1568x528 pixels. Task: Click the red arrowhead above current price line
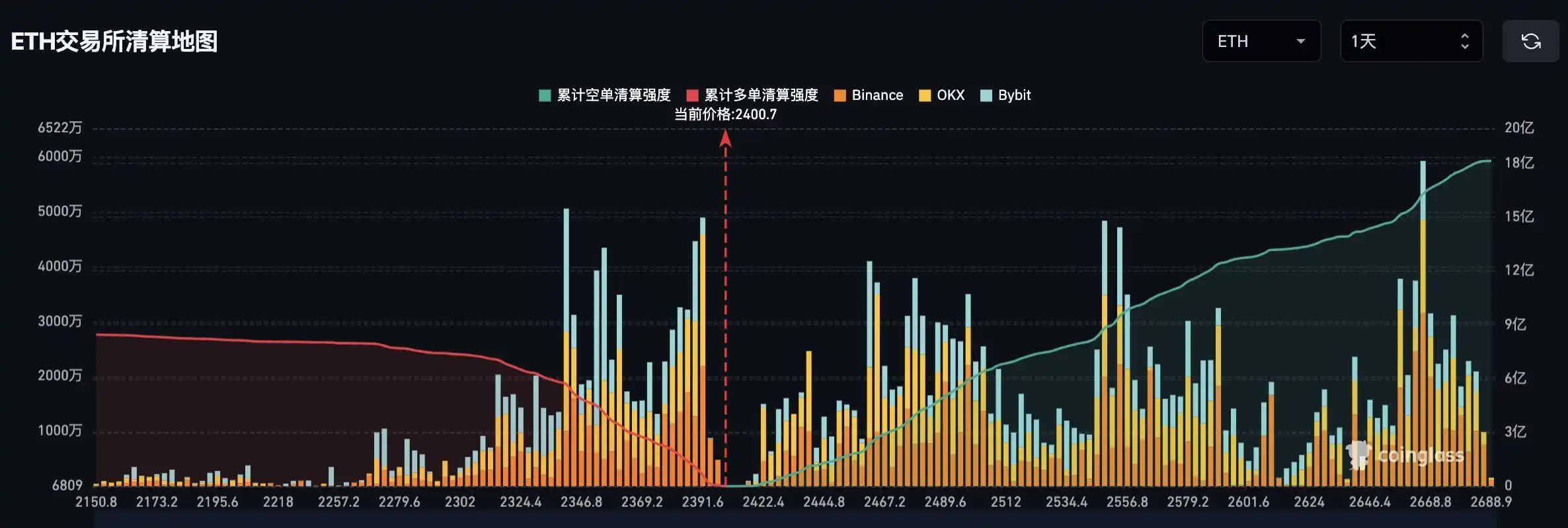click(x=725, y=138)
